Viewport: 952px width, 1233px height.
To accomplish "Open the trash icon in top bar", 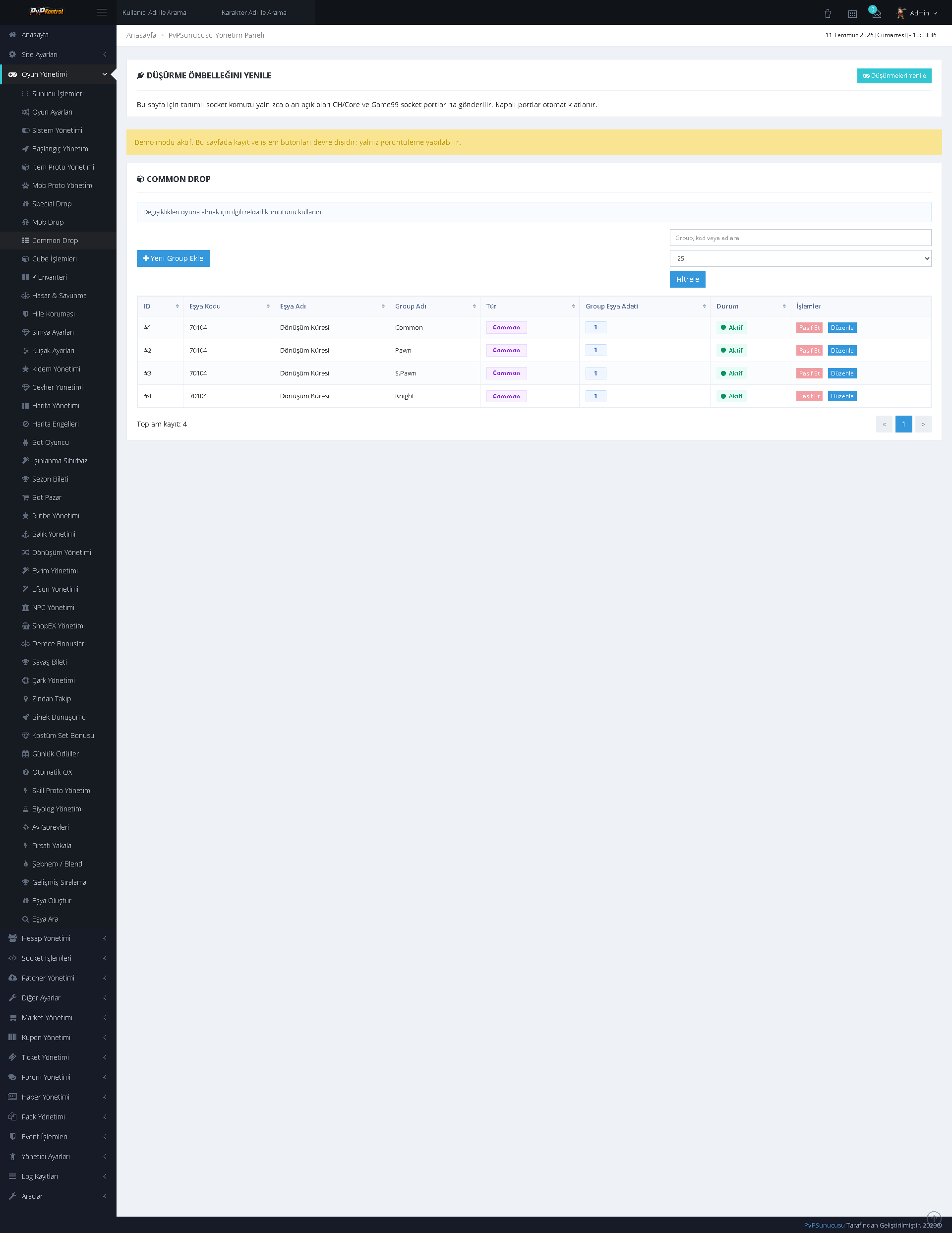I will point(827,13).
